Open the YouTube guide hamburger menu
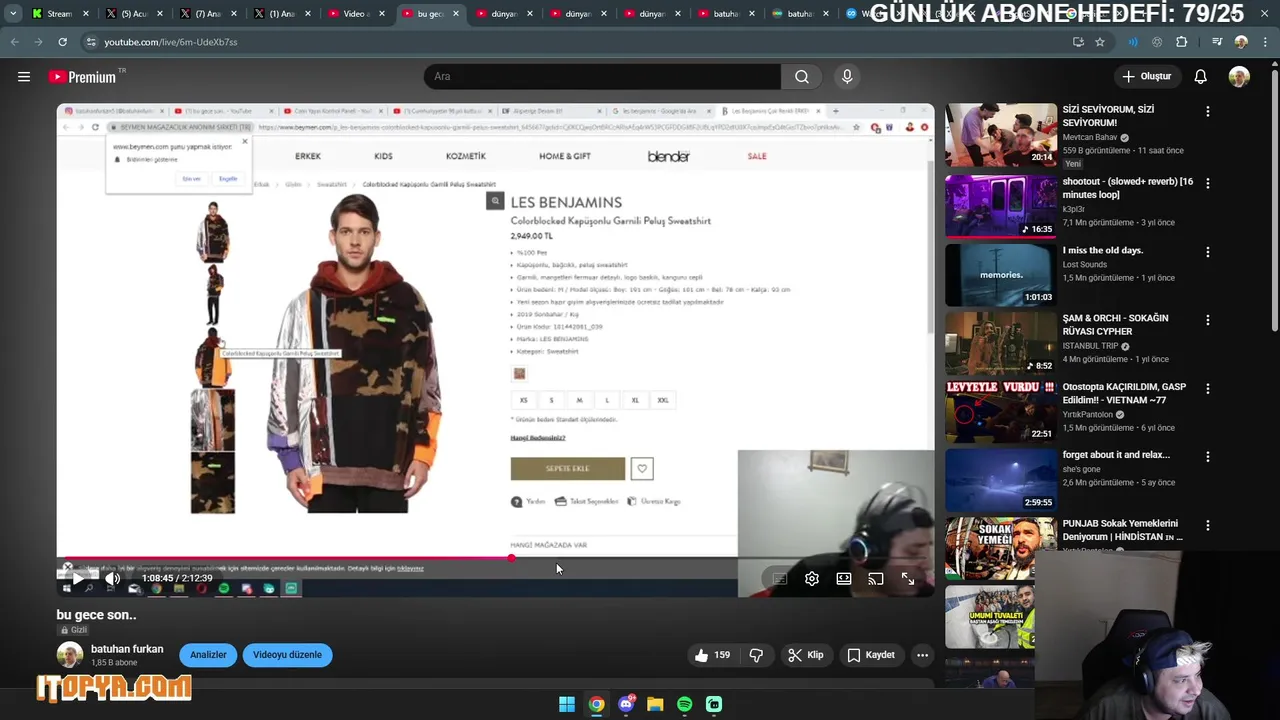This screenshot has height=720, width=1280. 24,77
